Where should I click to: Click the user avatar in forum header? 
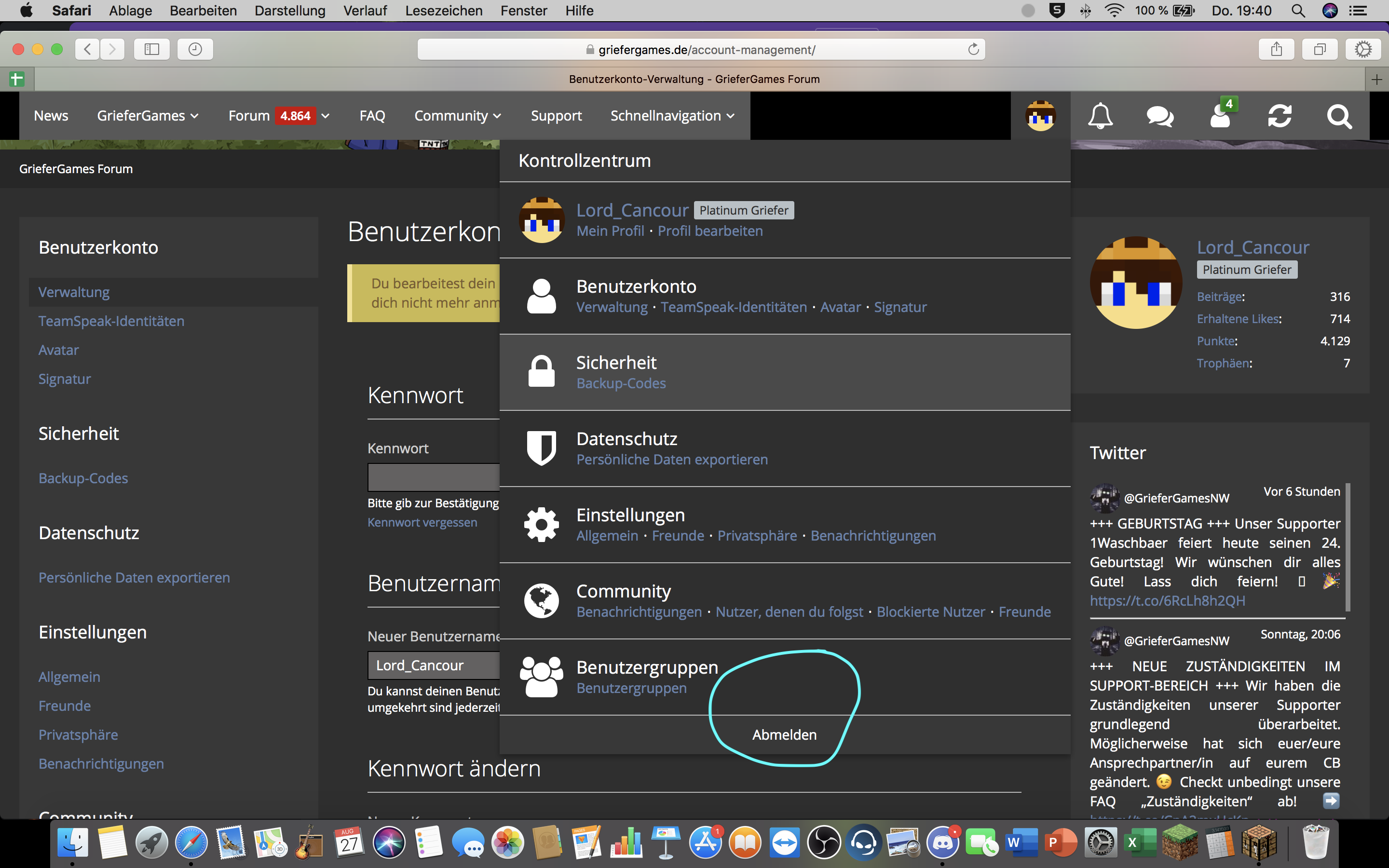1041,116
